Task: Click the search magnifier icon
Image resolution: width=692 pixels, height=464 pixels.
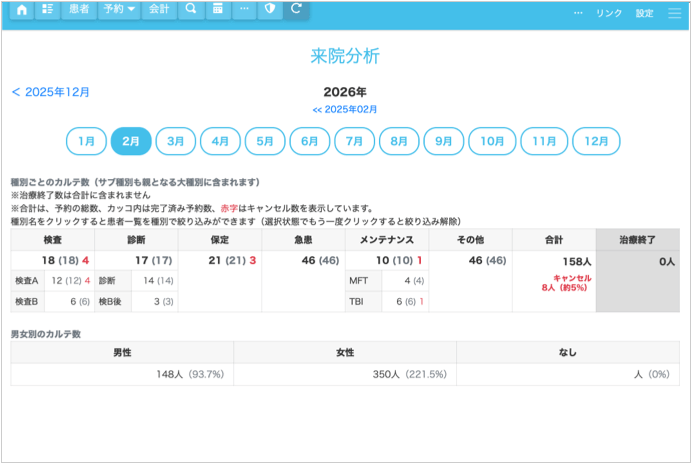Action: (x=191, y=10)
